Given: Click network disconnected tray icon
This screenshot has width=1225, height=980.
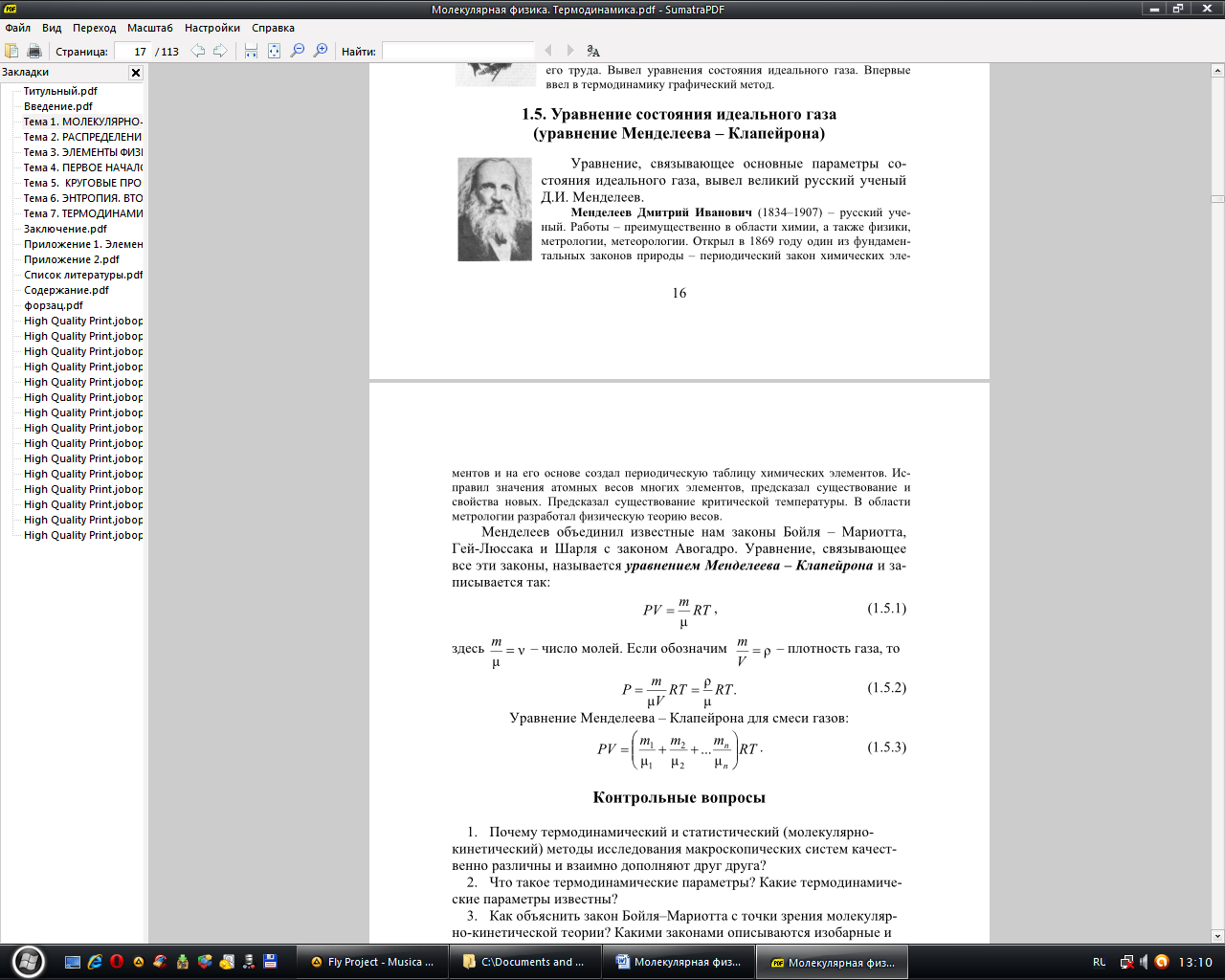Looking at the screenshot, I should pos(1127,962).
